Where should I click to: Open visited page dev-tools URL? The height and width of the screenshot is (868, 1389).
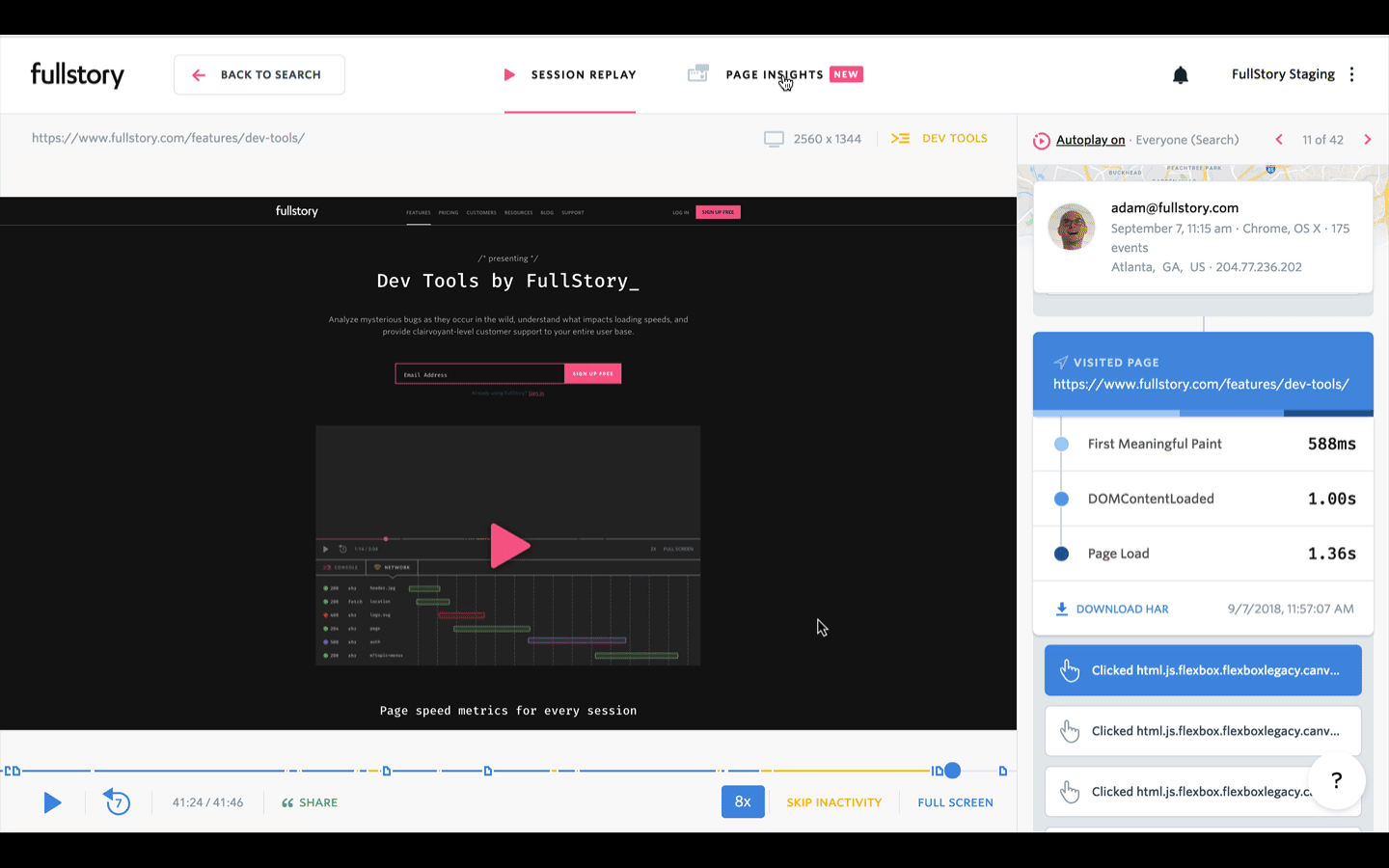1201,384
